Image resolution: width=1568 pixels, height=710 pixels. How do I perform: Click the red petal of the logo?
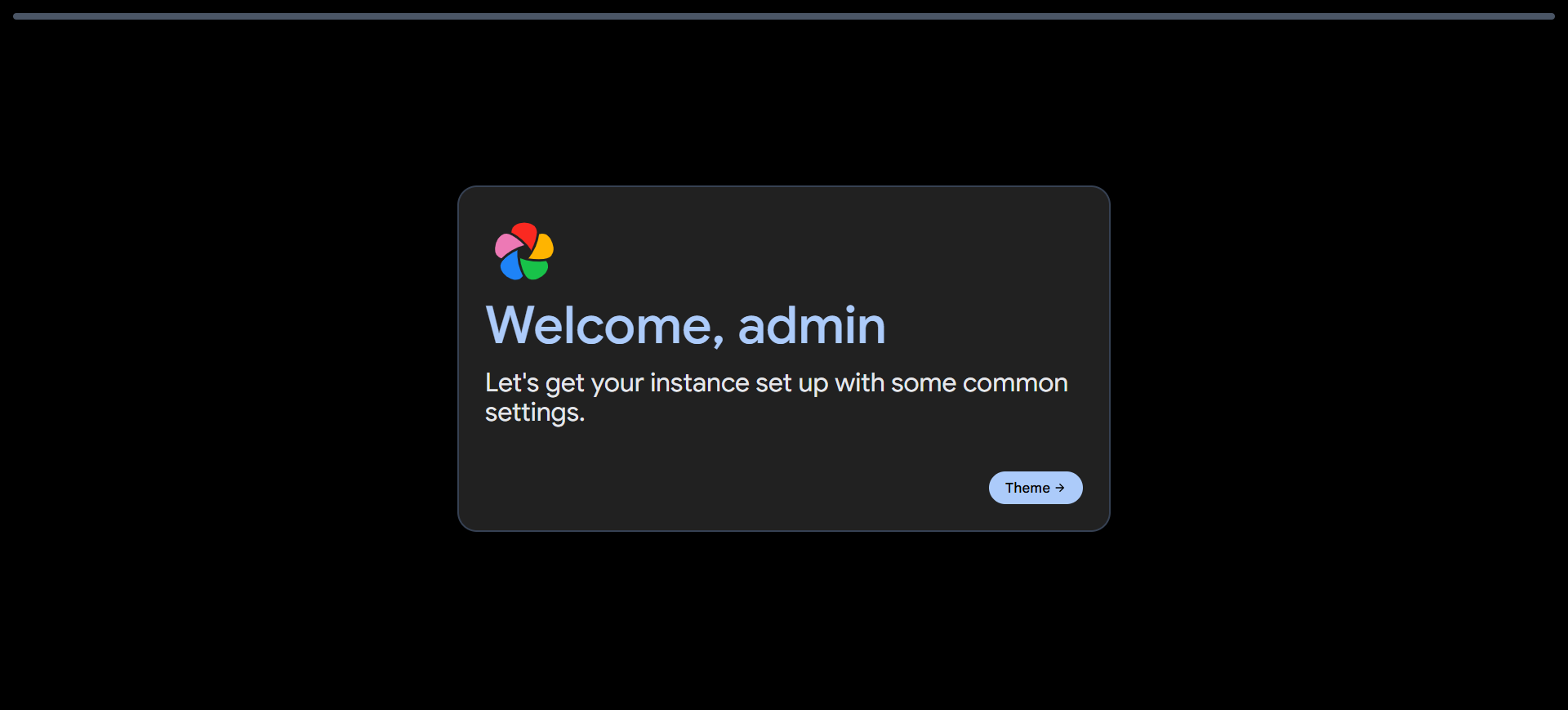coord(523,234)
